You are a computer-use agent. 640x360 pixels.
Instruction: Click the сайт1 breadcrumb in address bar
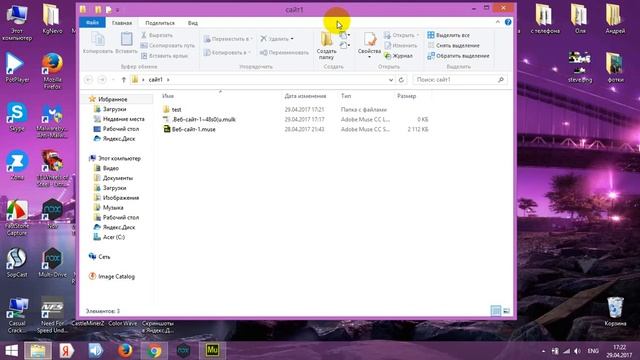[156, 80]
